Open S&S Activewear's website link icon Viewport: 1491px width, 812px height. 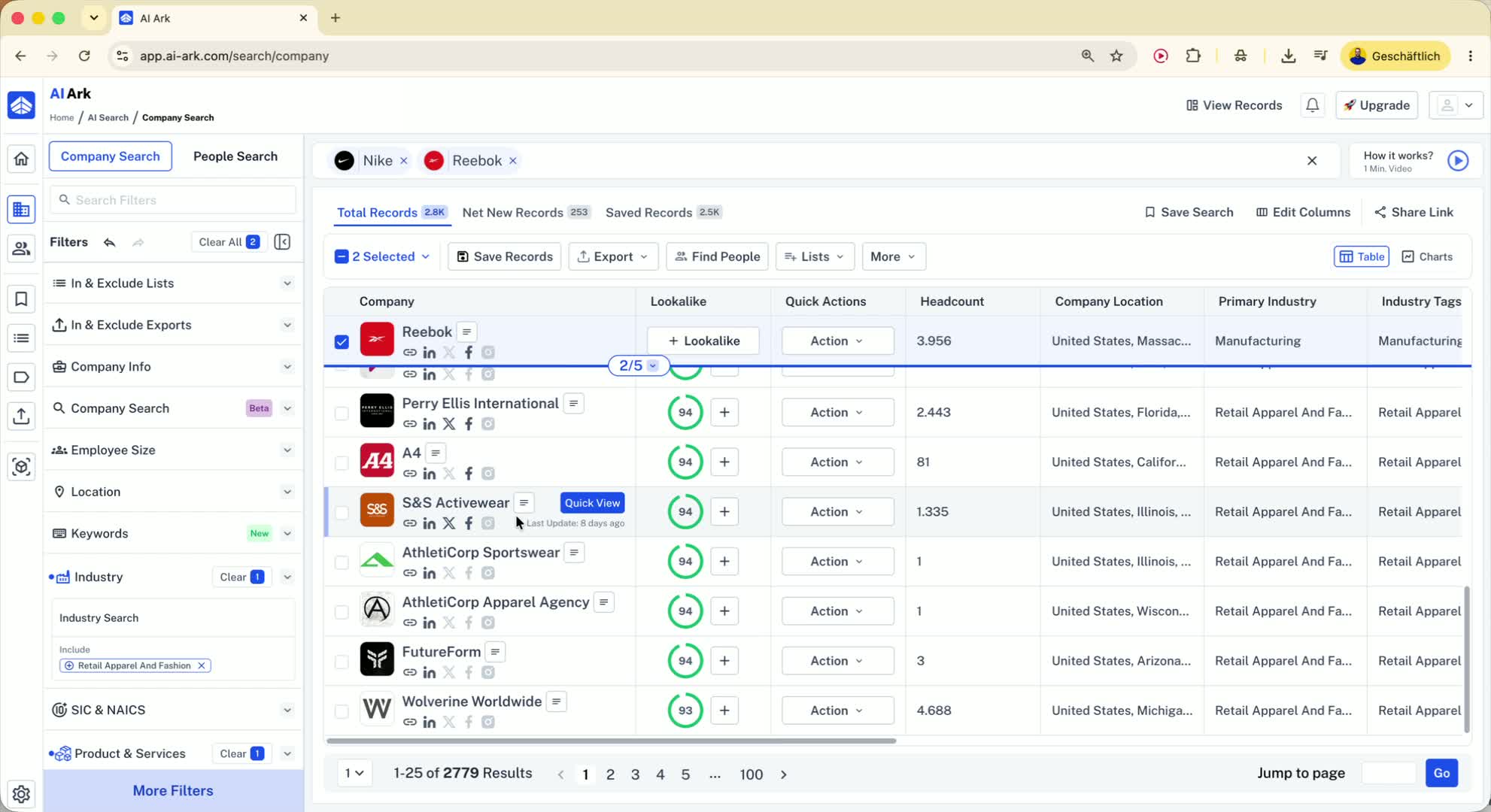[410, 523]
